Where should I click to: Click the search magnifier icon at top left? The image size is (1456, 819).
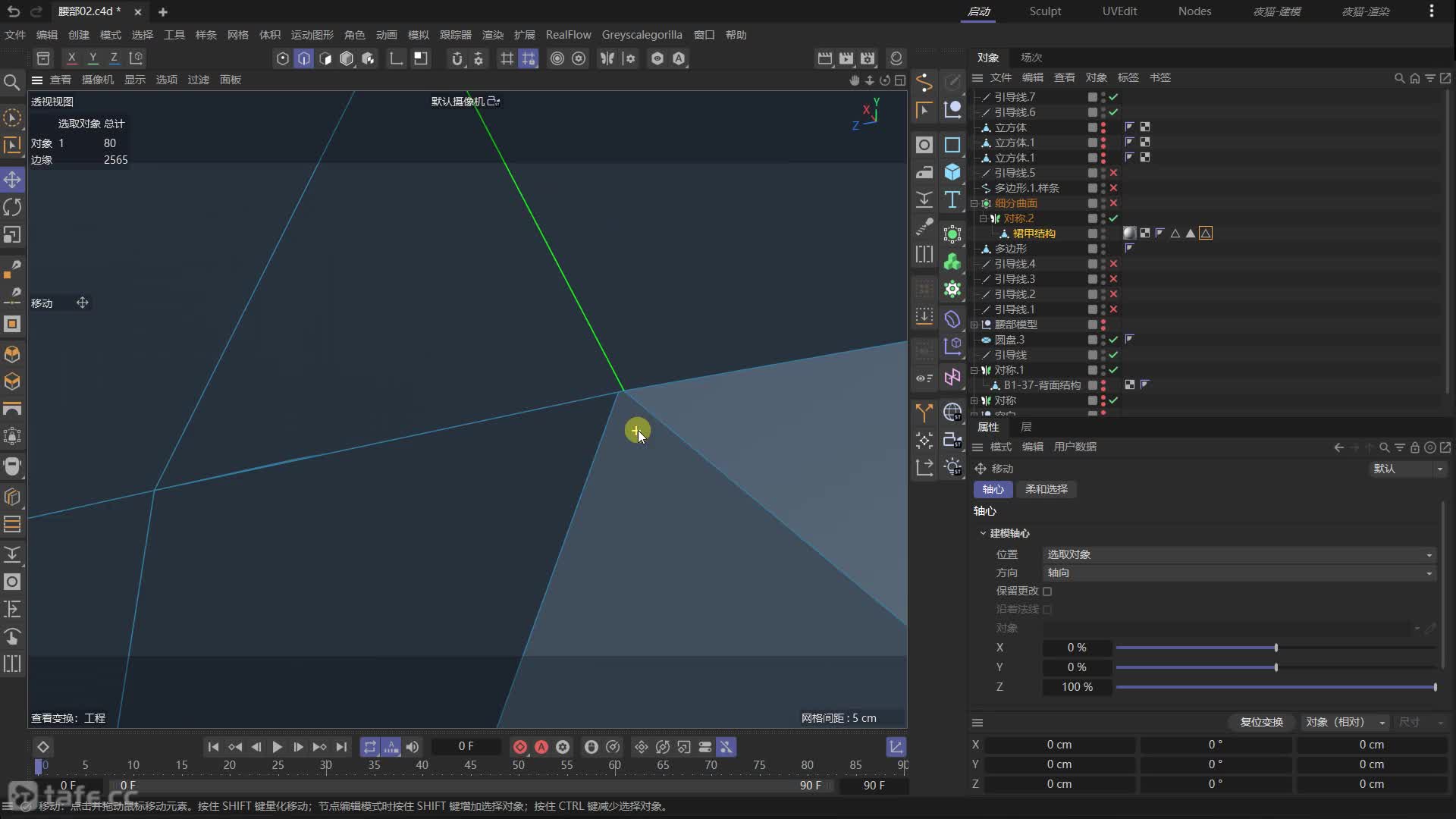tap(12, 82)
